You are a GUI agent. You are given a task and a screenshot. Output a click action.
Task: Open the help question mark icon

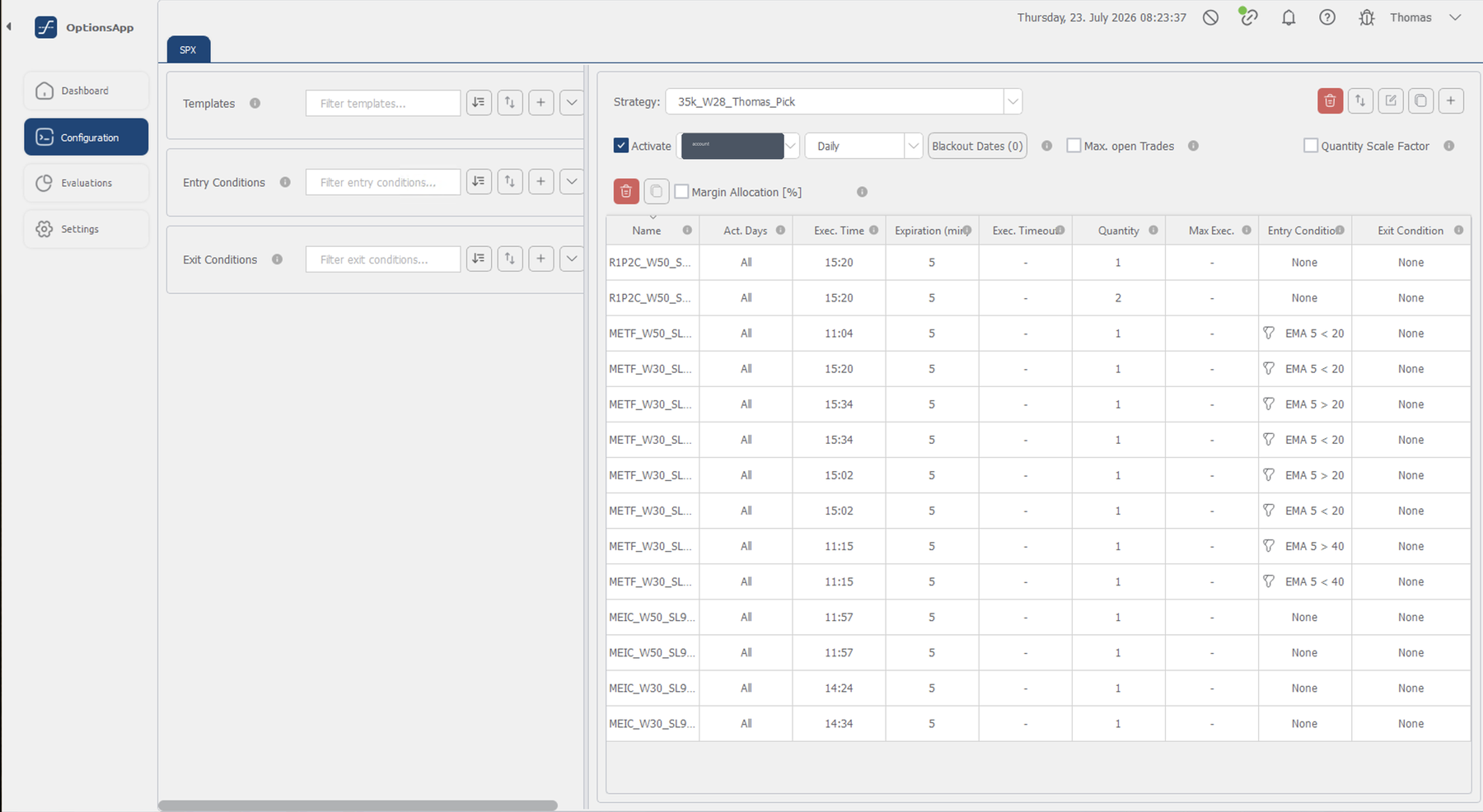point(1327,17)
